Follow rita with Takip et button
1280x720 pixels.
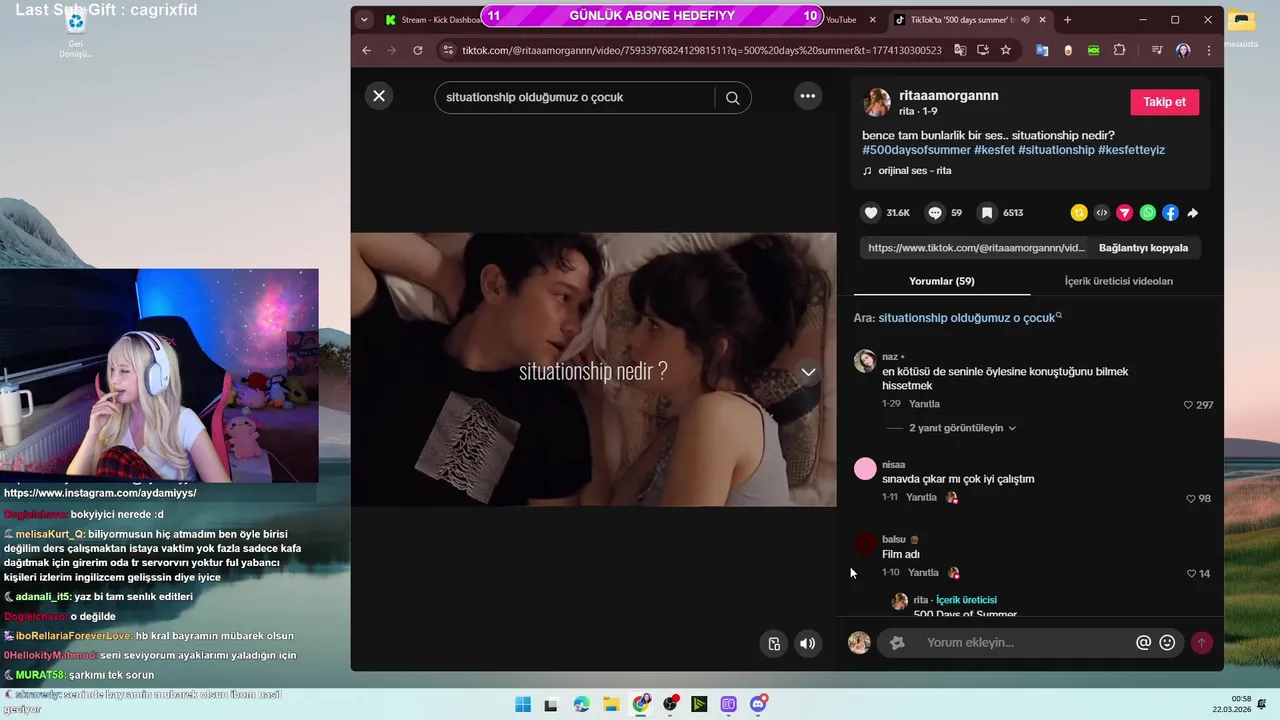pos(1165,102)
